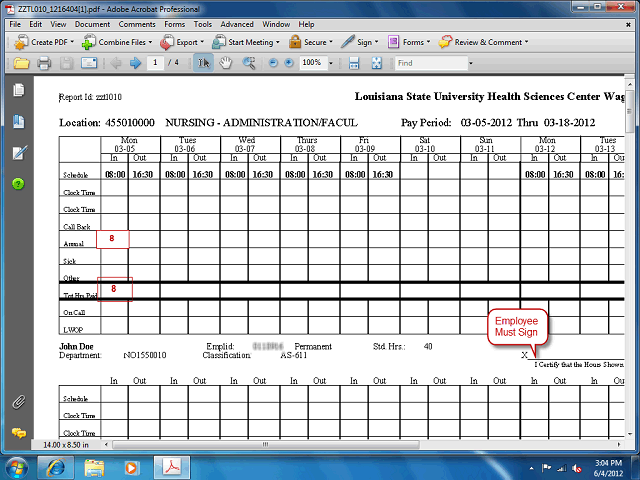Close the document with menu bar X
The width and height of the screenshot is (640, 480).
628,25
